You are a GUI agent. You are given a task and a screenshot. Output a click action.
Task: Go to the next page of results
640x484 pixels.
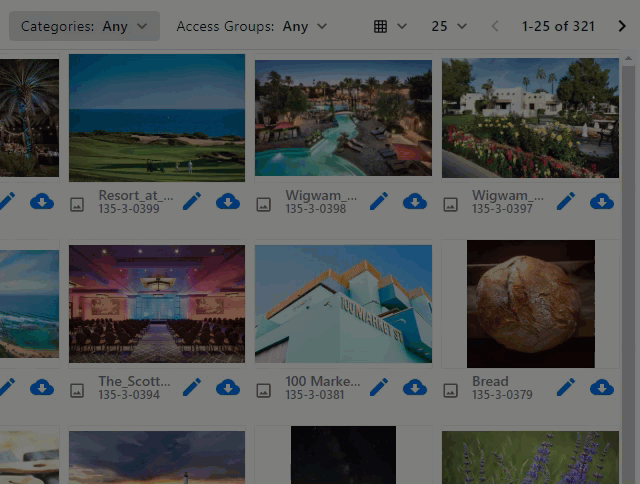(x=622, y=26)
